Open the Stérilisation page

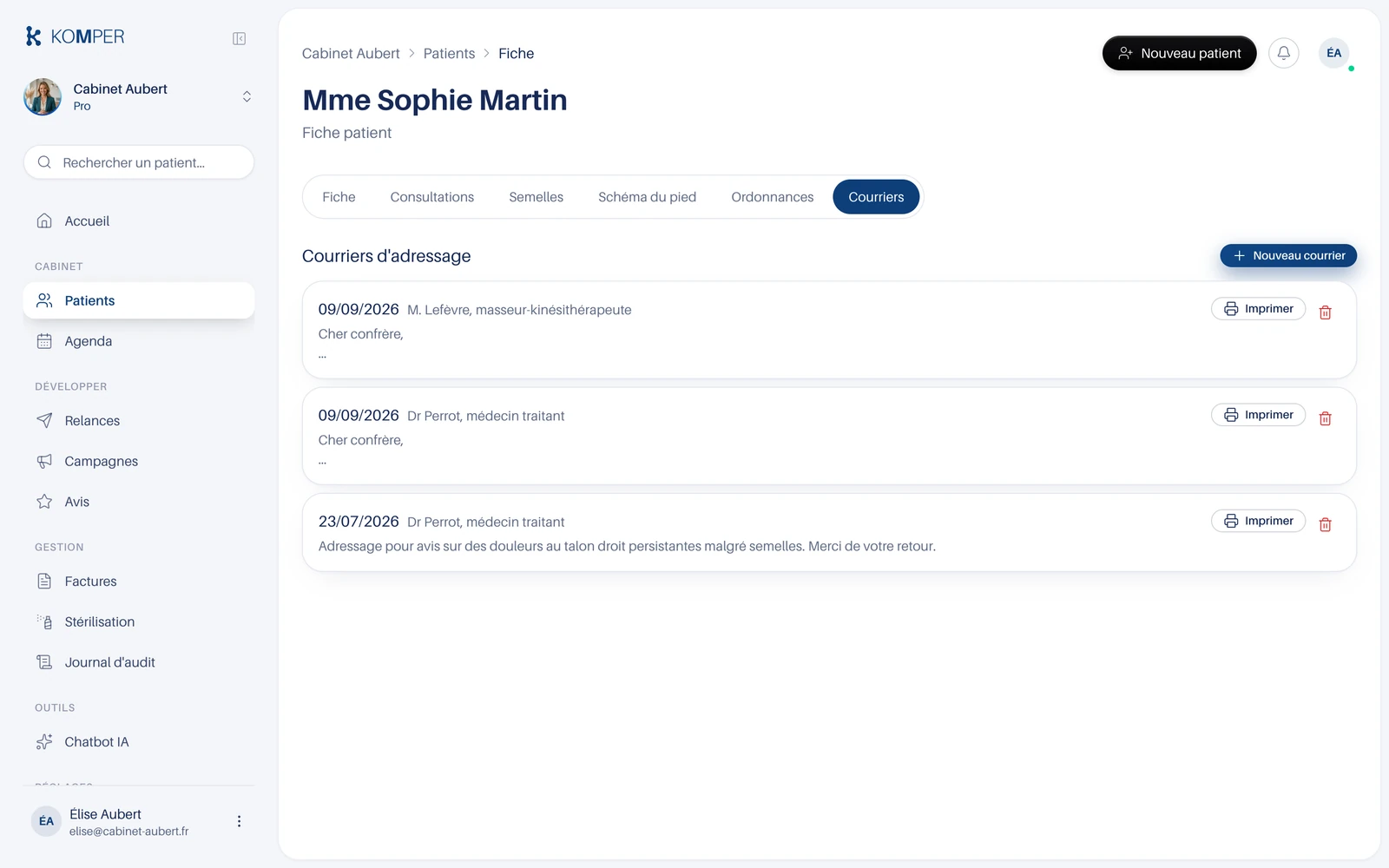[x=139, y=621]
